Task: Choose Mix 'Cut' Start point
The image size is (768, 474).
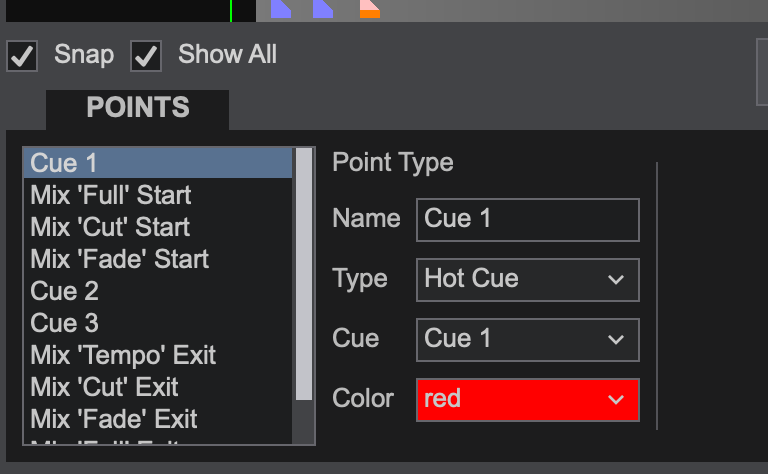Action: pos(158,227)
